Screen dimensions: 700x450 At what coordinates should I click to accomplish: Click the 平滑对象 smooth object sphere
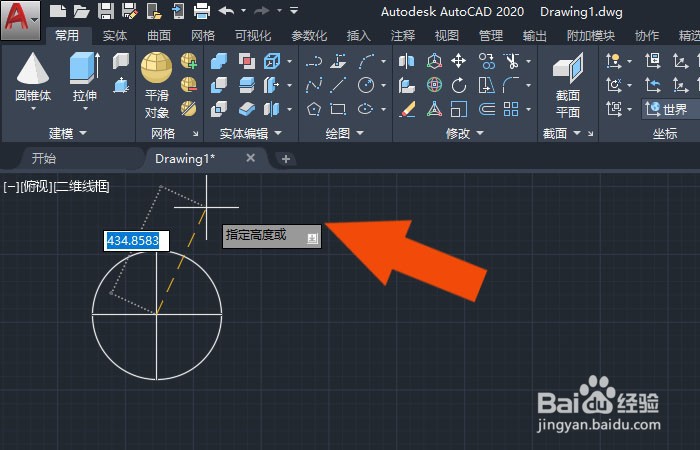[156, 85]
